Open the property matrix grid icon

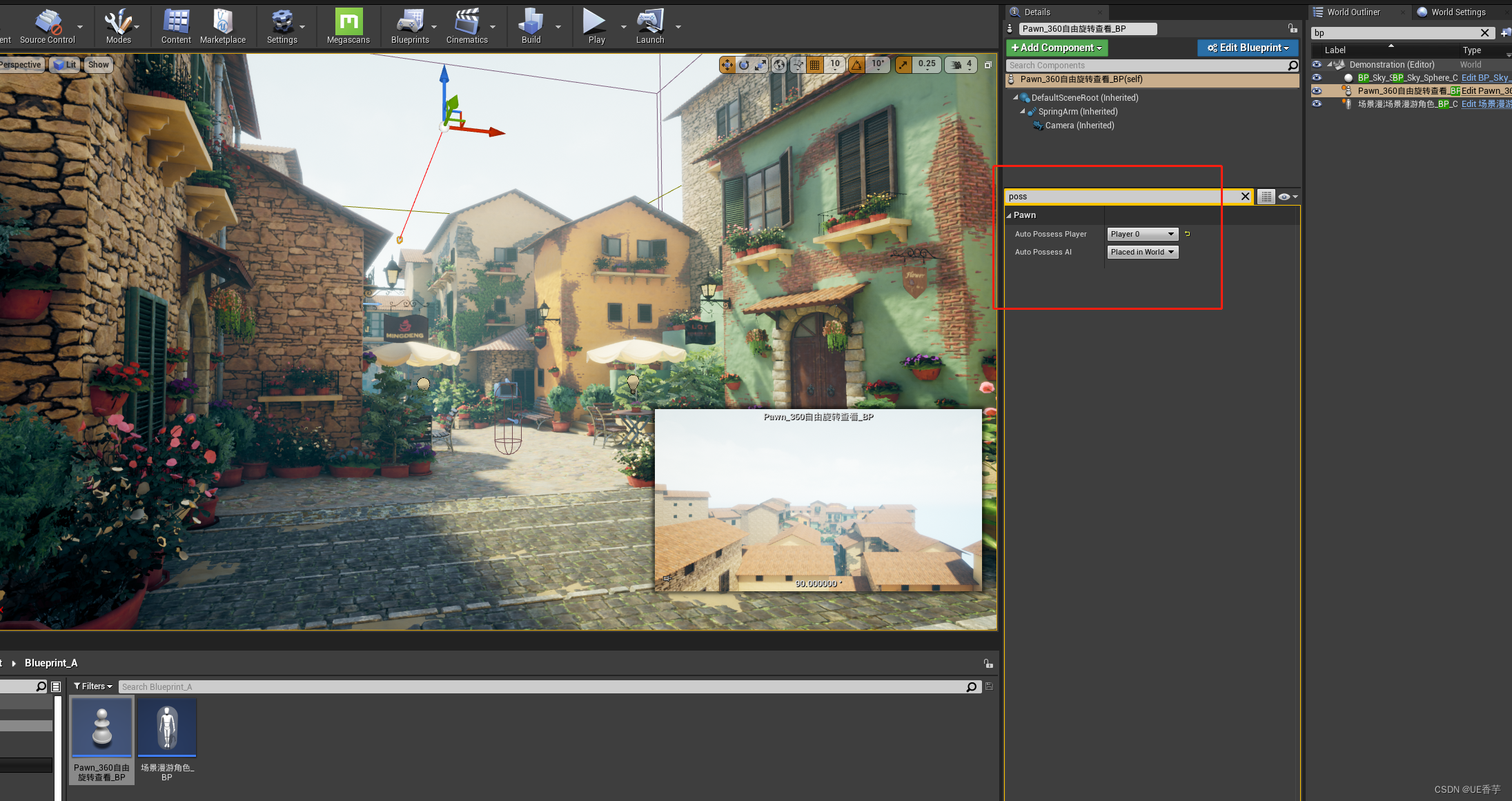(1266, 197)
